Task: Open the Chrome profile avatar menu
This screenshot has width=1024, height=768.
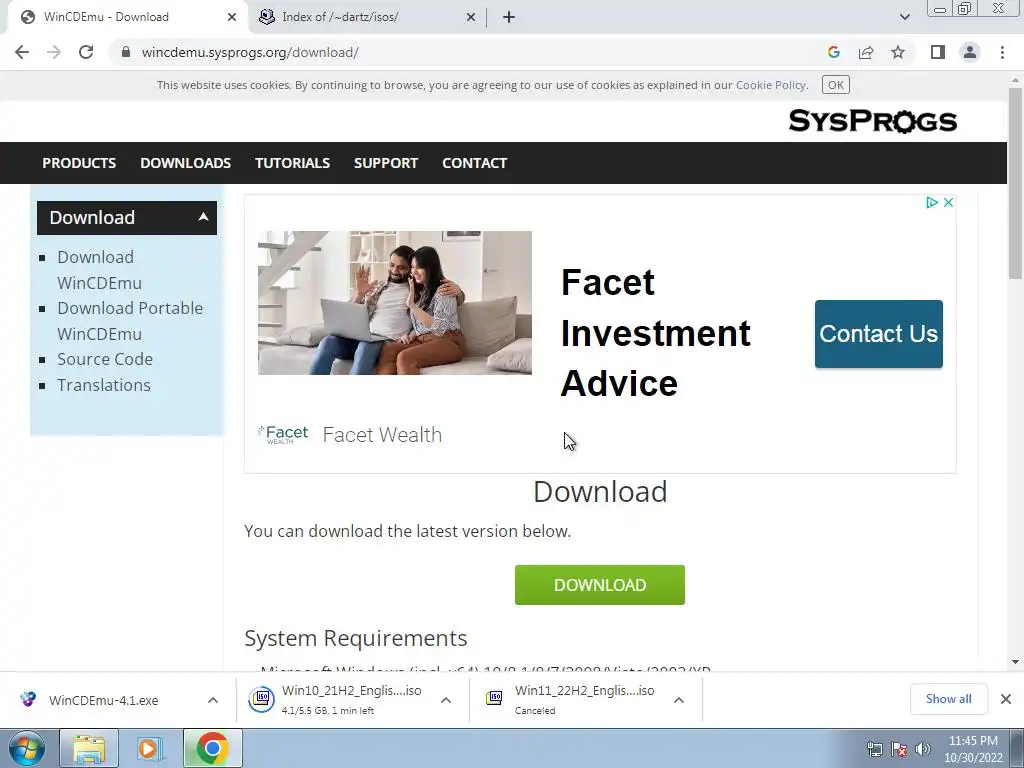Action: [970, 52]
